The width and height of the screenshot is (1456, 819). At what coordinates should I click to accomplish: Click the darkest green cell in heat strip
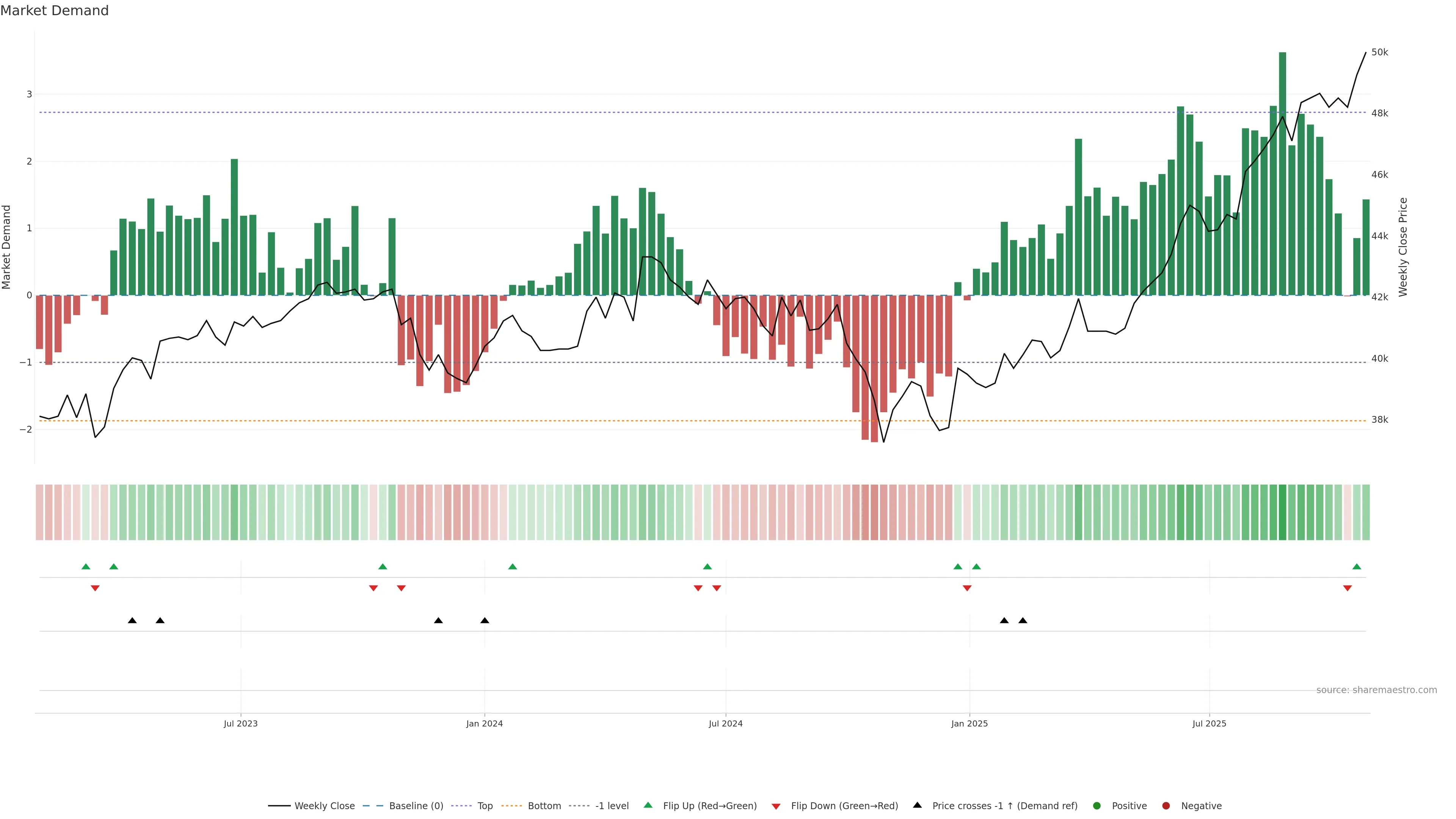tap(1282, 512)
